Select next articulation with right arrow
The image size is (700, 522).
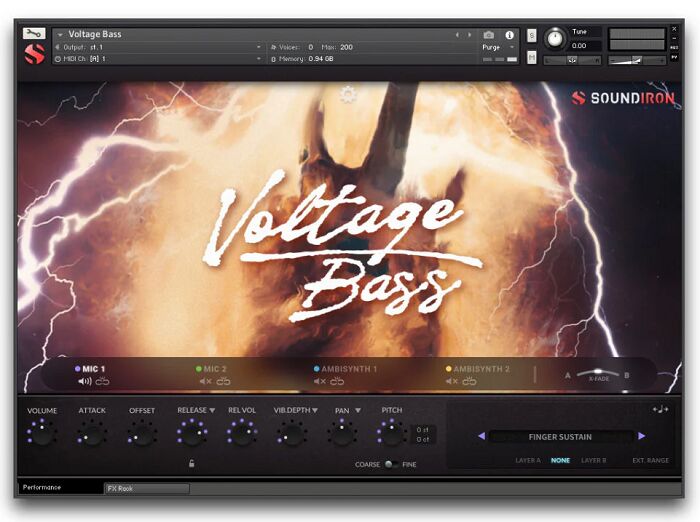[x=642, y=436]
